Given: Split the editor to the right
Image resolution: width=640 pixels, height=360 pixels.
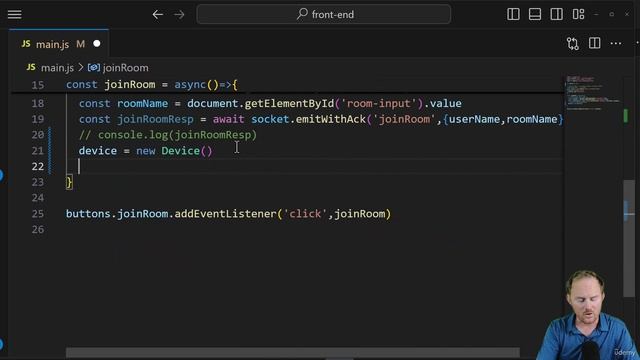Looking at the screenshot, I should tap(595, 43).
